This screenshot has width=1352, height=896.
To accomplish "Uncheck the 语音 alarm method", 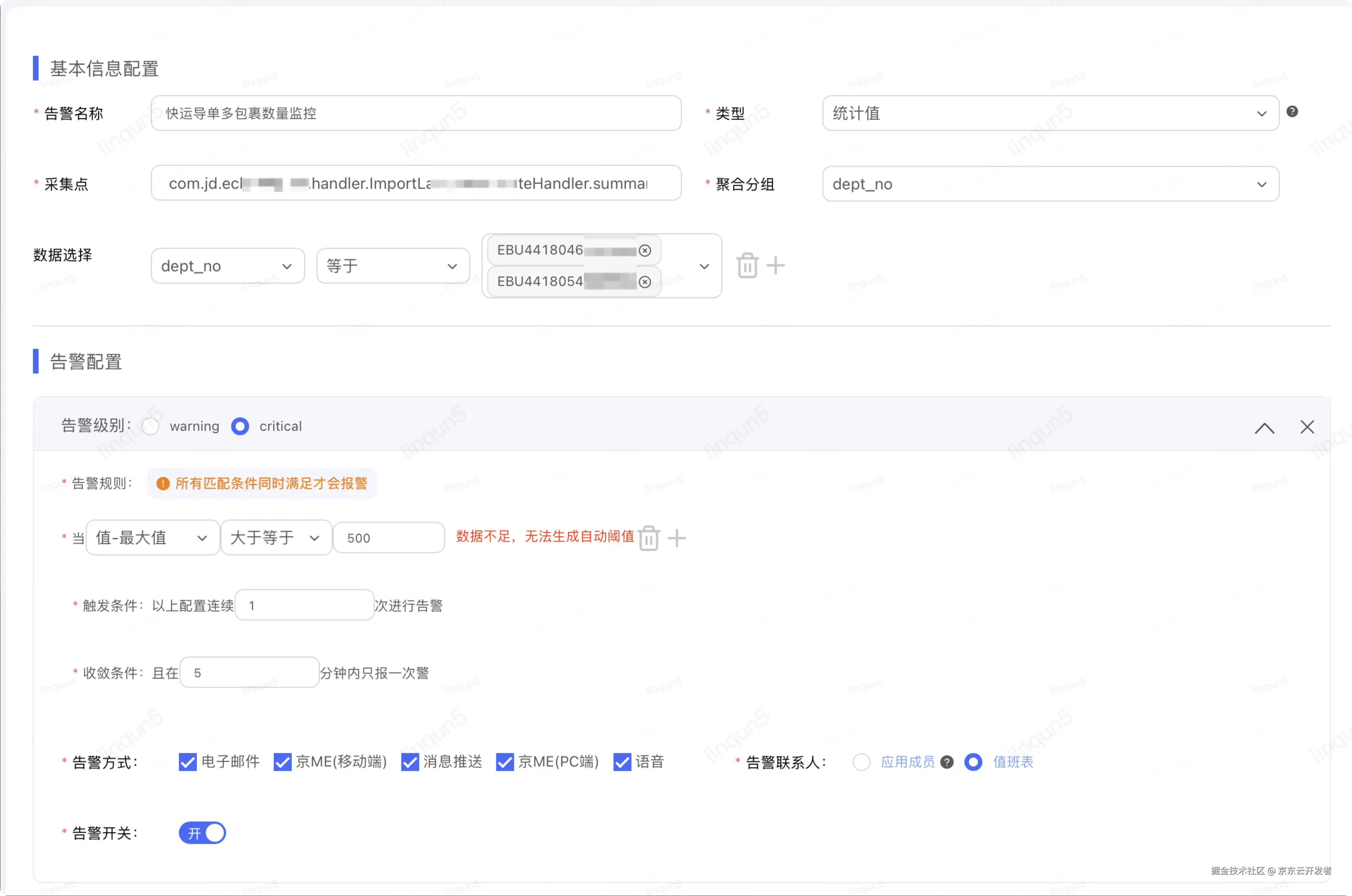I will 622,762.
